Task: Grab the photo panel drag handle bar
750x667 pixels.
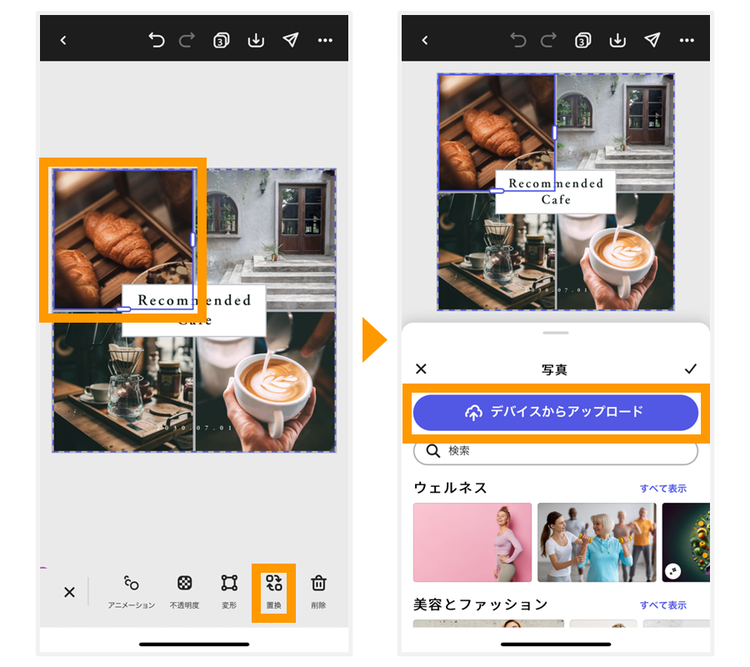Action: [555, 333]
